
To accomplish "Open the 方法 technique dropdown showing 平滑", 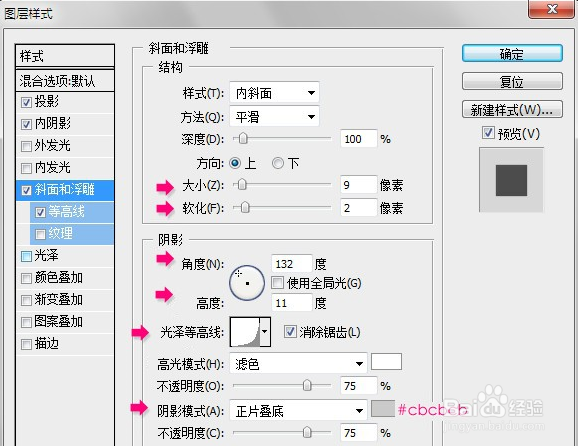I will (274, 117).
